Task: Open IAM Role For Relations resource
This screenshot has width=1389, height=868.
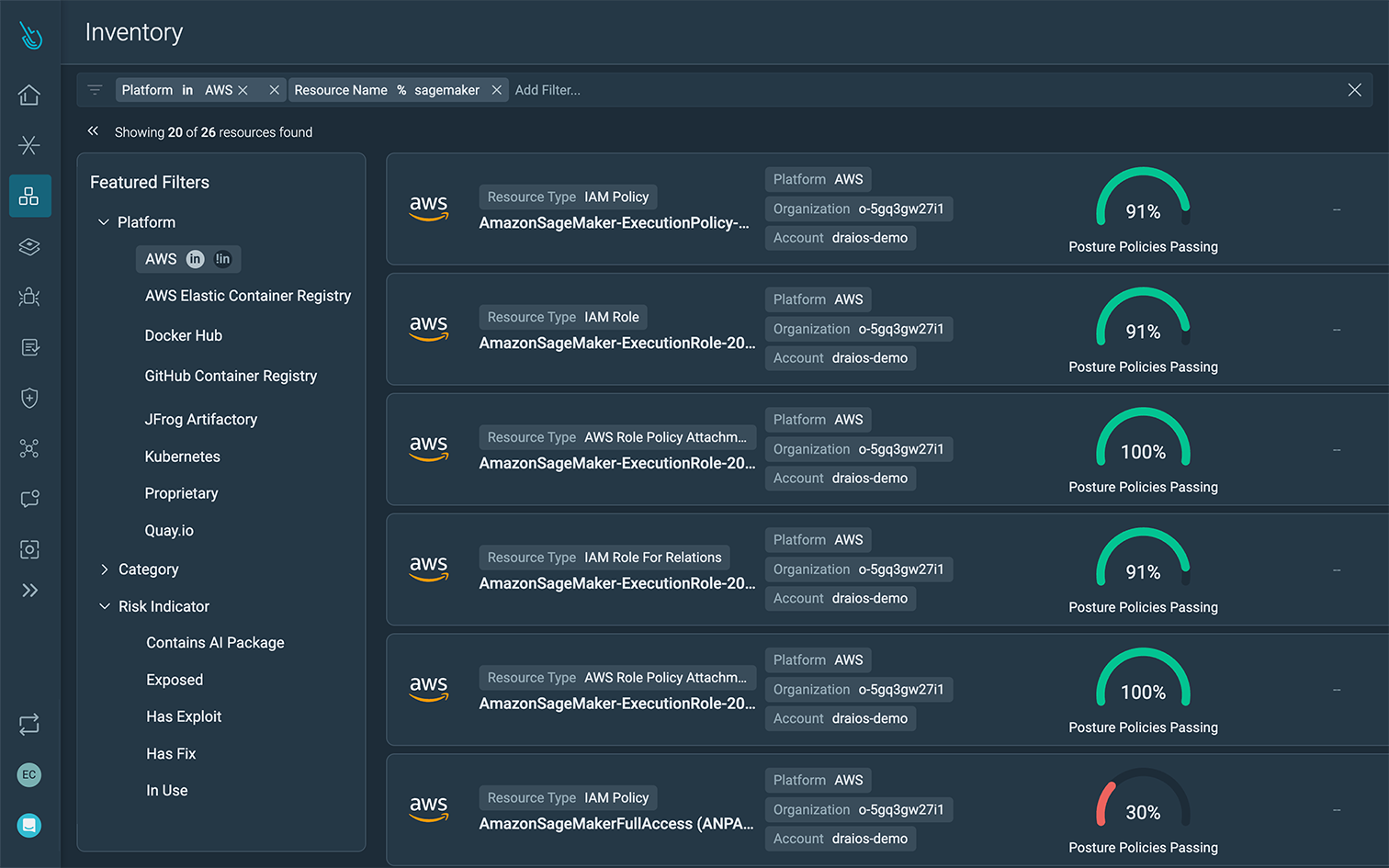Action: point(616,584)
